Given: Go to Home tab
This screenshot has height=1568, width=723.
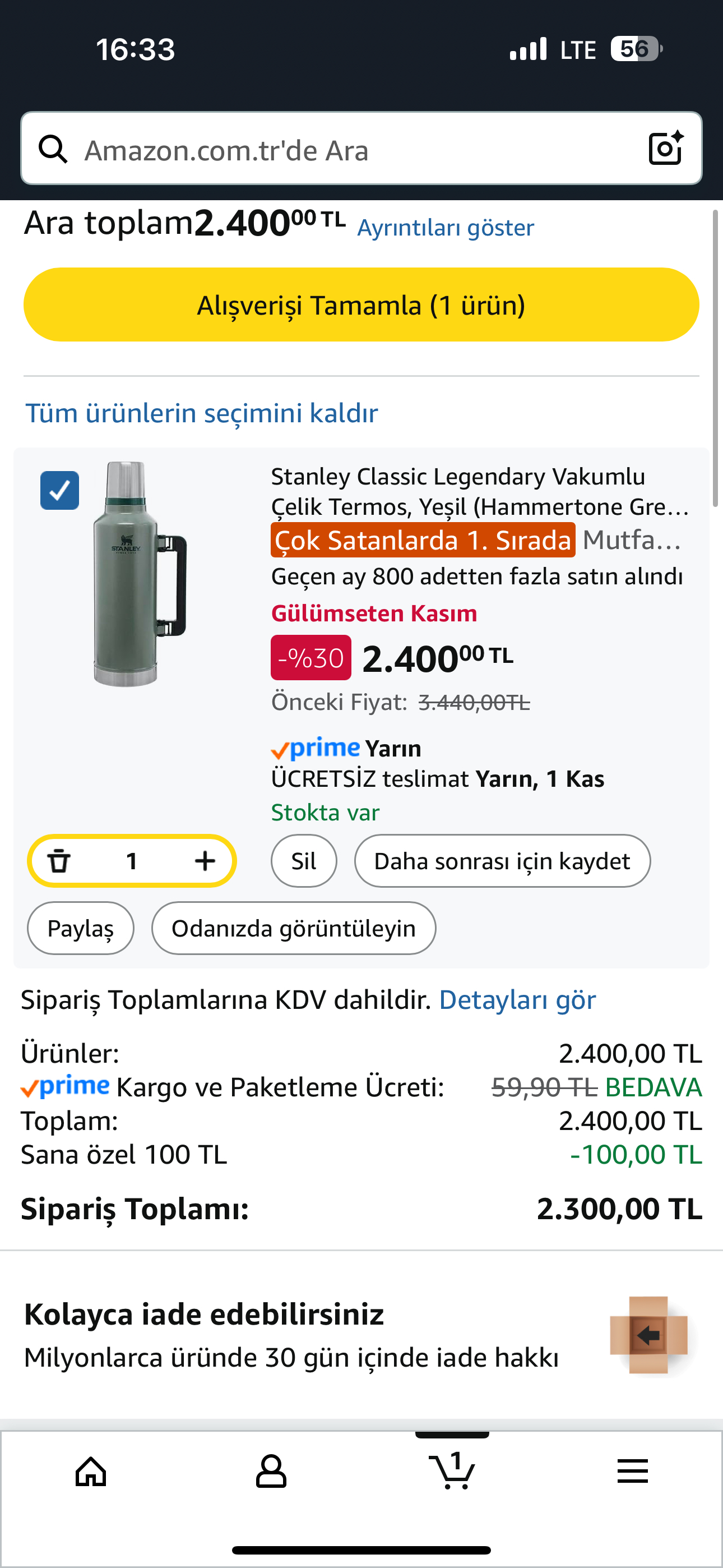Looking at the screenshot, I should coord(91,1472).
